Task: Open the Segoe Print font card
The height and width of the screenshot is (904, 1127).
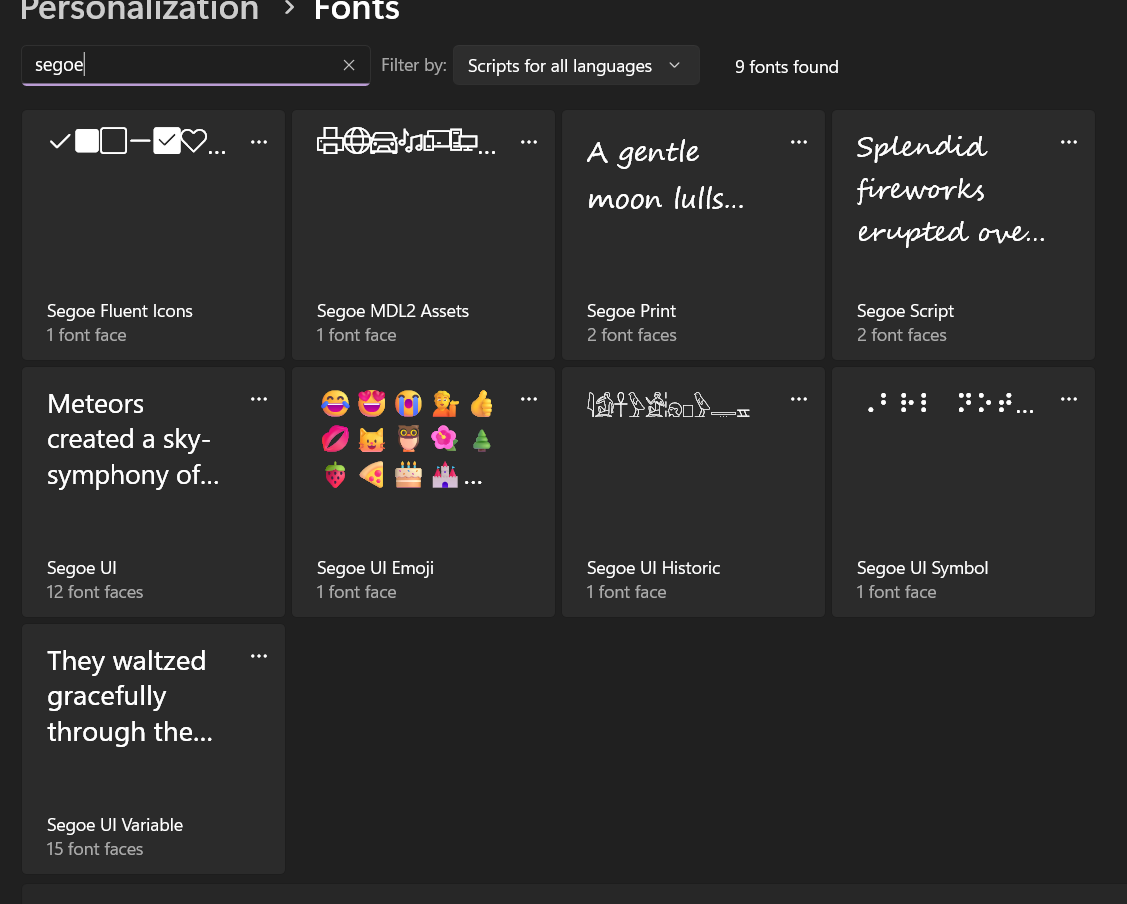Action: click(x=693, y=235)
